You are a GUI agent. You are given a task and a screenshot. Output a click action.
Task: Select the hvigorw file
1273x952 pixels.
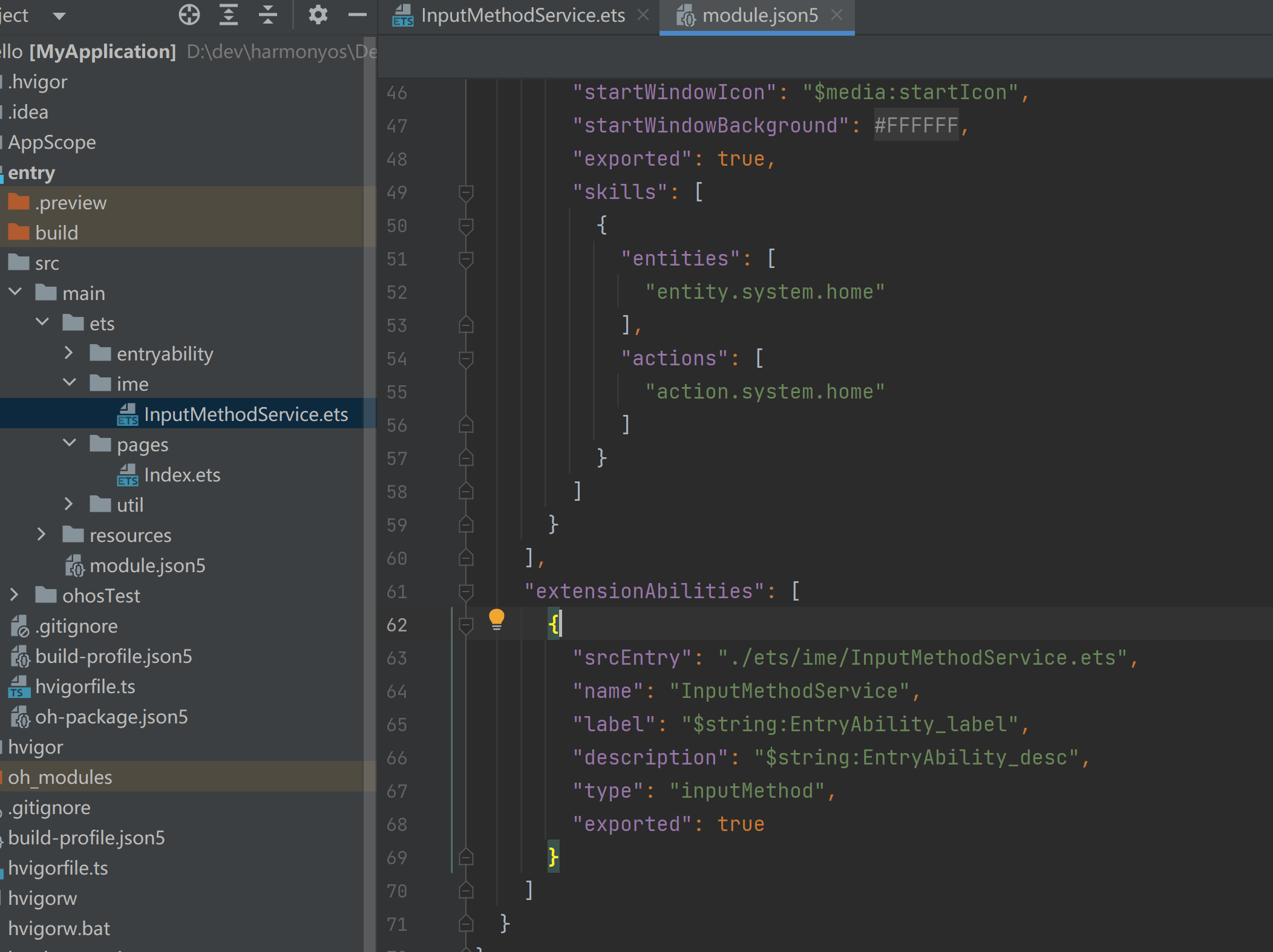pos(42,898)
